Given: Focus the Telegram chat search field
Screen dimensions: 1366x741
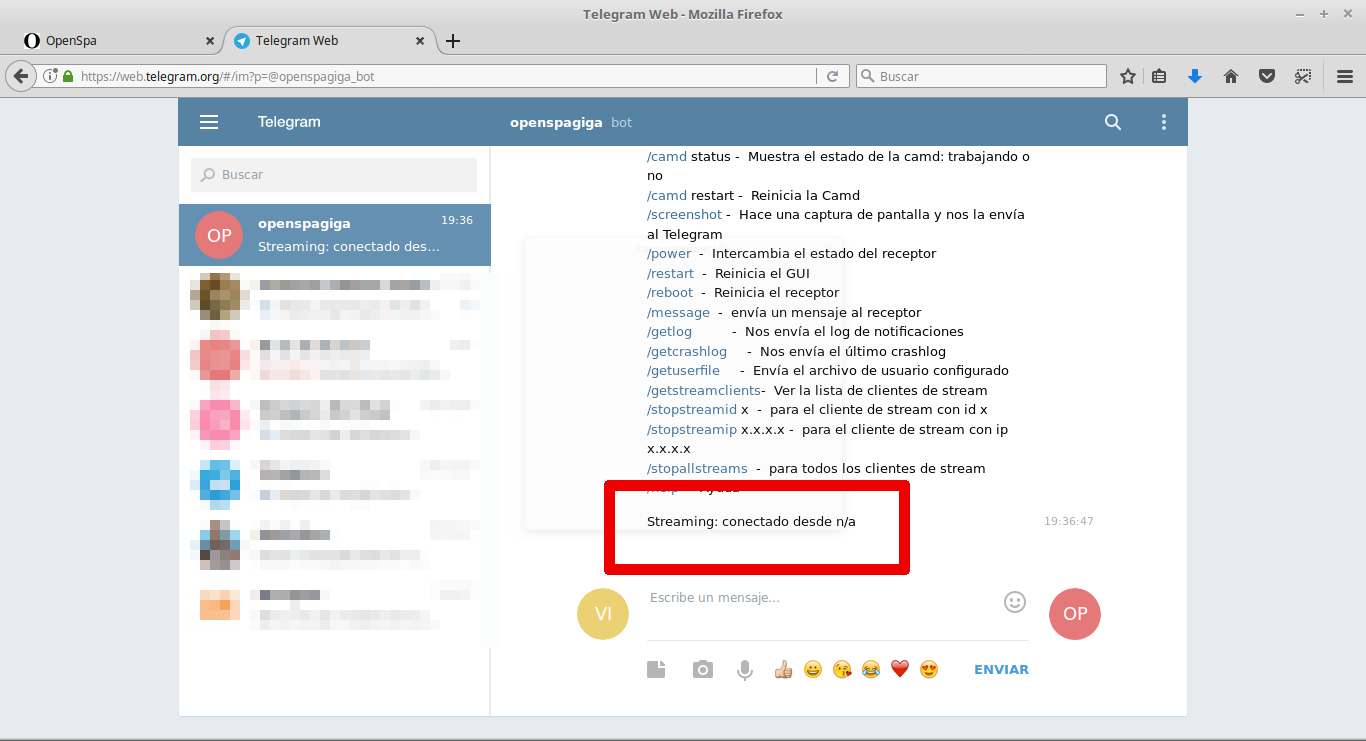Looking at the screenshot, I should [x=334, y=175].
